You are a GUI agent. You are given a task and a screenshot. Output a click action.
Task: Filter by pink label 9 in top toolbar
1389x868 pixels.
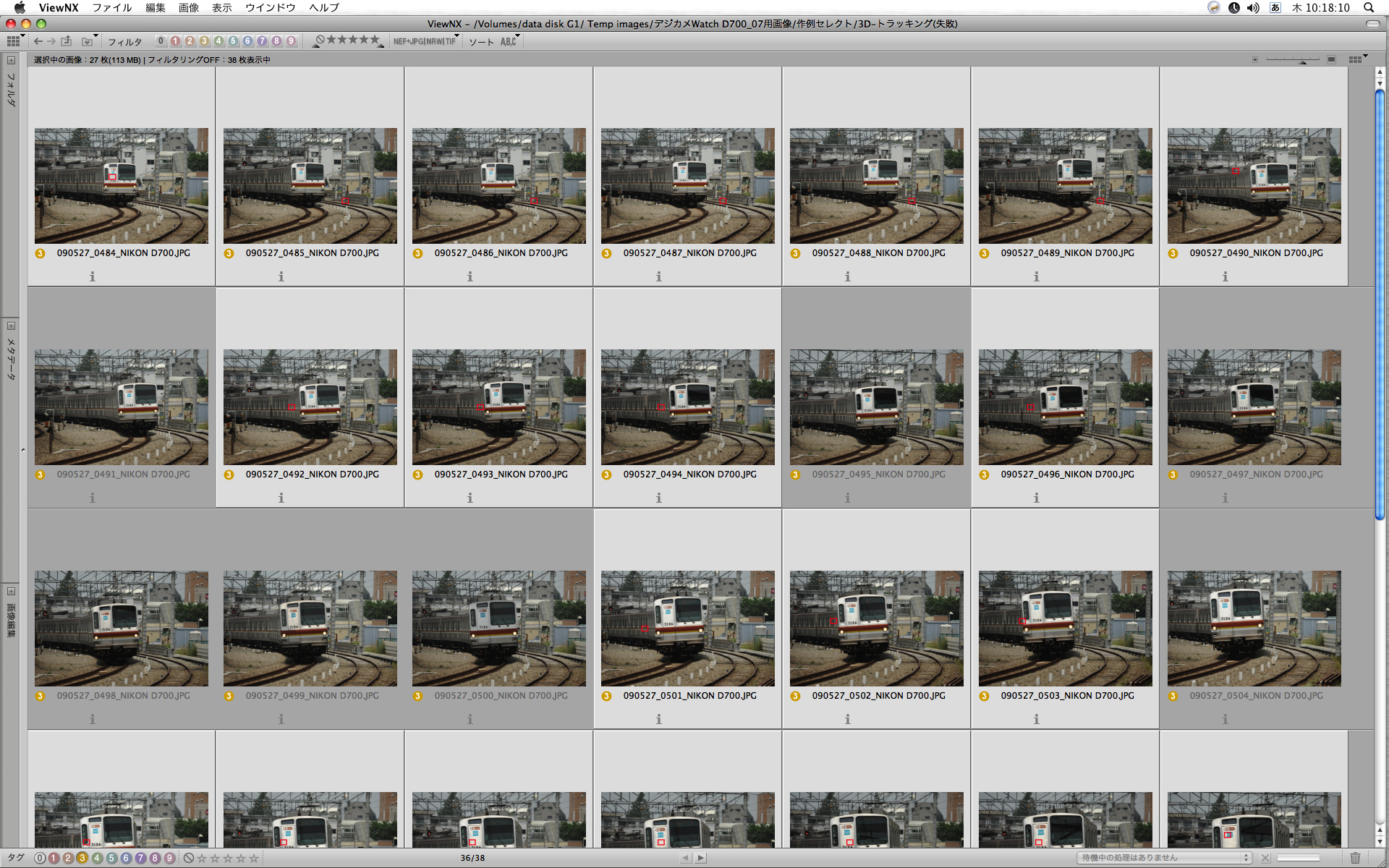click(291, 41)
